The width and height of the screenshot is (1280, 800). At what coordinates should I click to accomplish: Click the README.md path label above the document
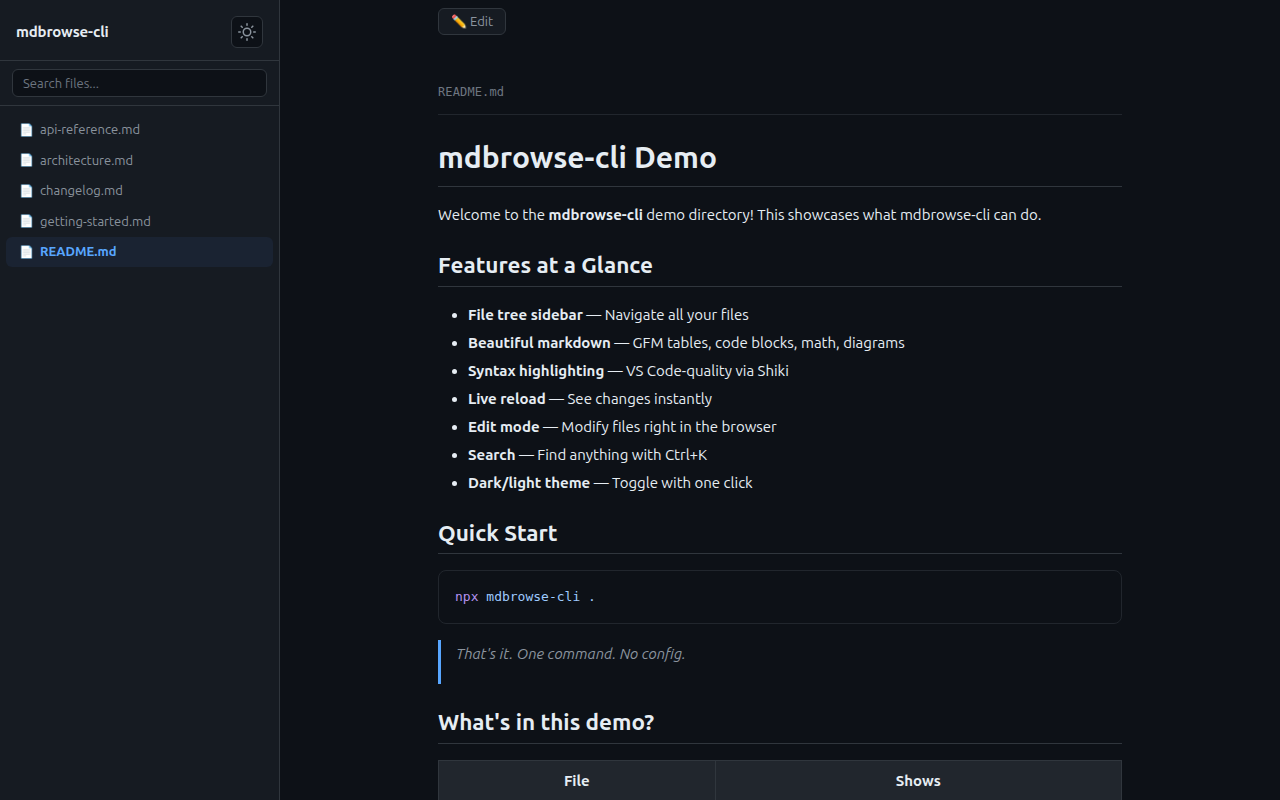tap(471, 91)
